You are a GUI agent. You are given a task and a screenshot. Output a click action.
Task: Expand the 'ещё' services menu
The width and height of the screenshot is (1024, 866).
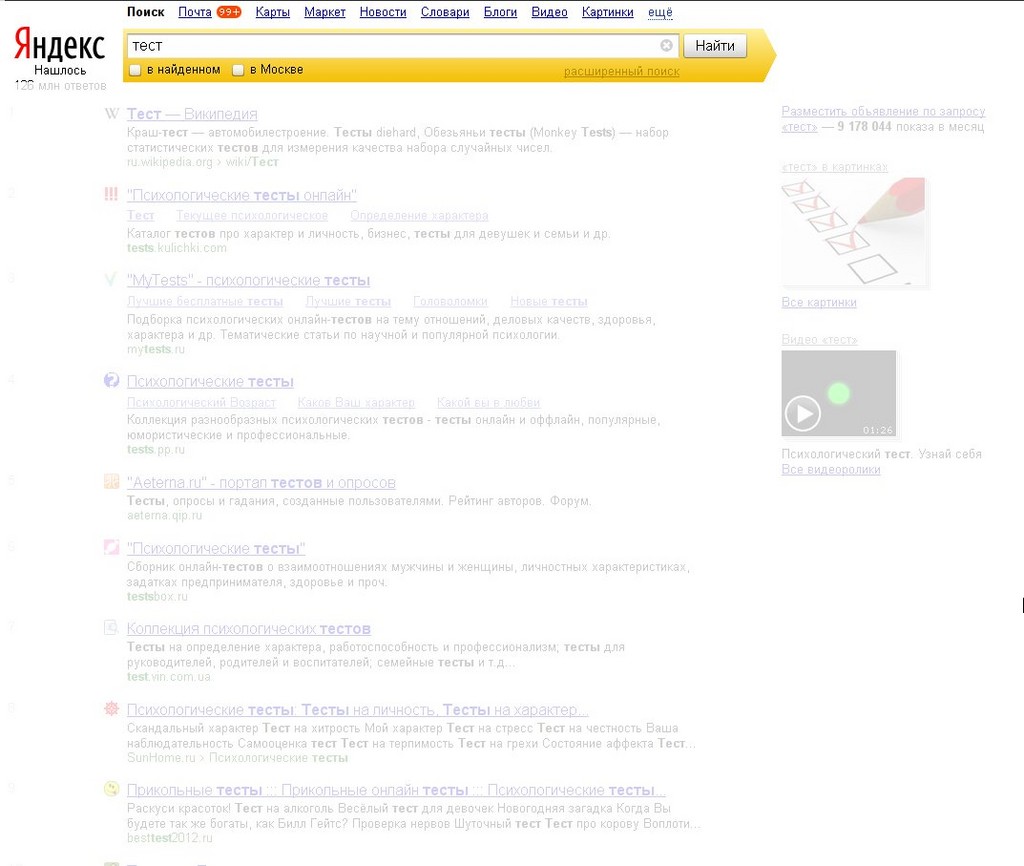click(x=660, y=12)
